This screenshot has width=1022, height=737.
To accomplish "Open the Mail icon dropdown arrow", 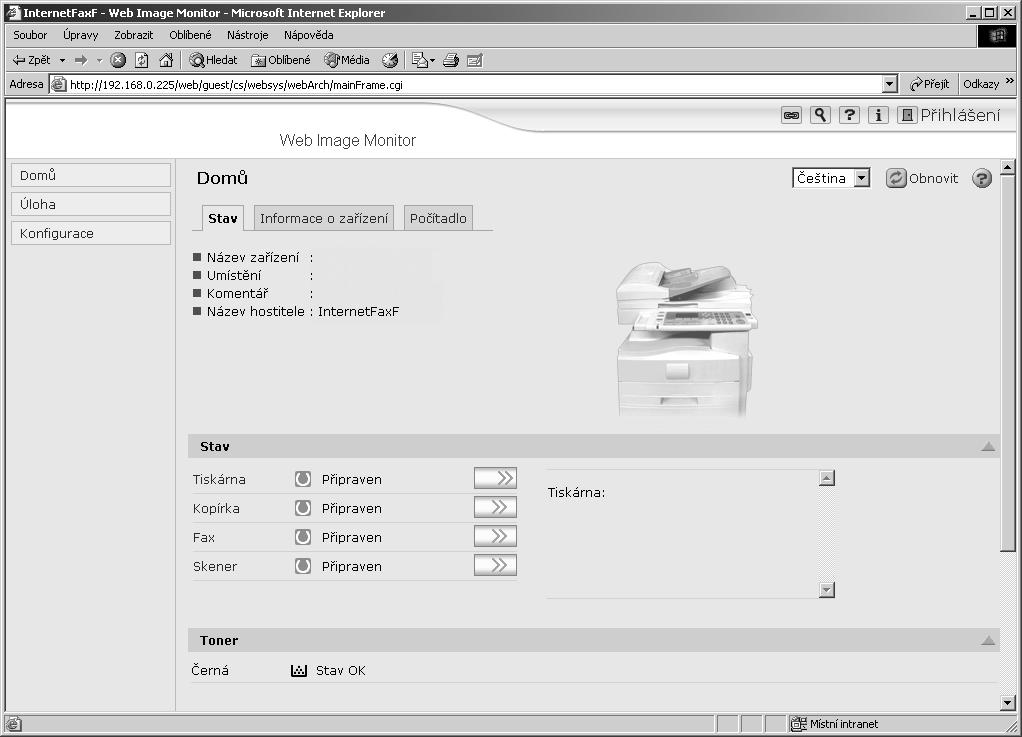I will tap(432, 61).
